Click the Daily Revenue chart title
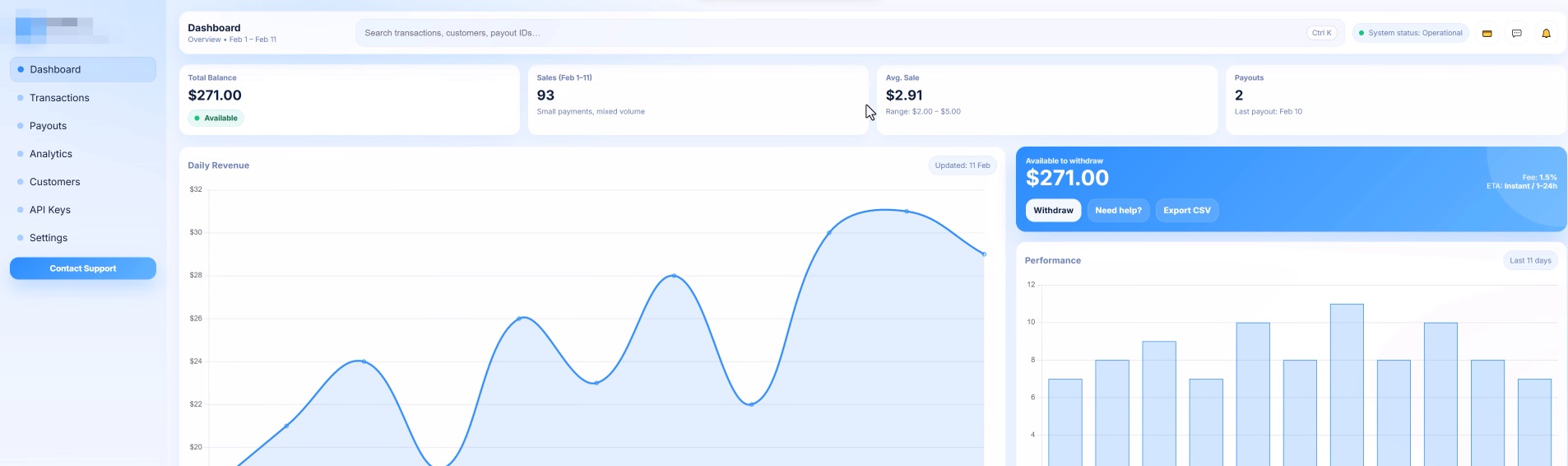1568x466 pixels. click(x=218, y=165)
